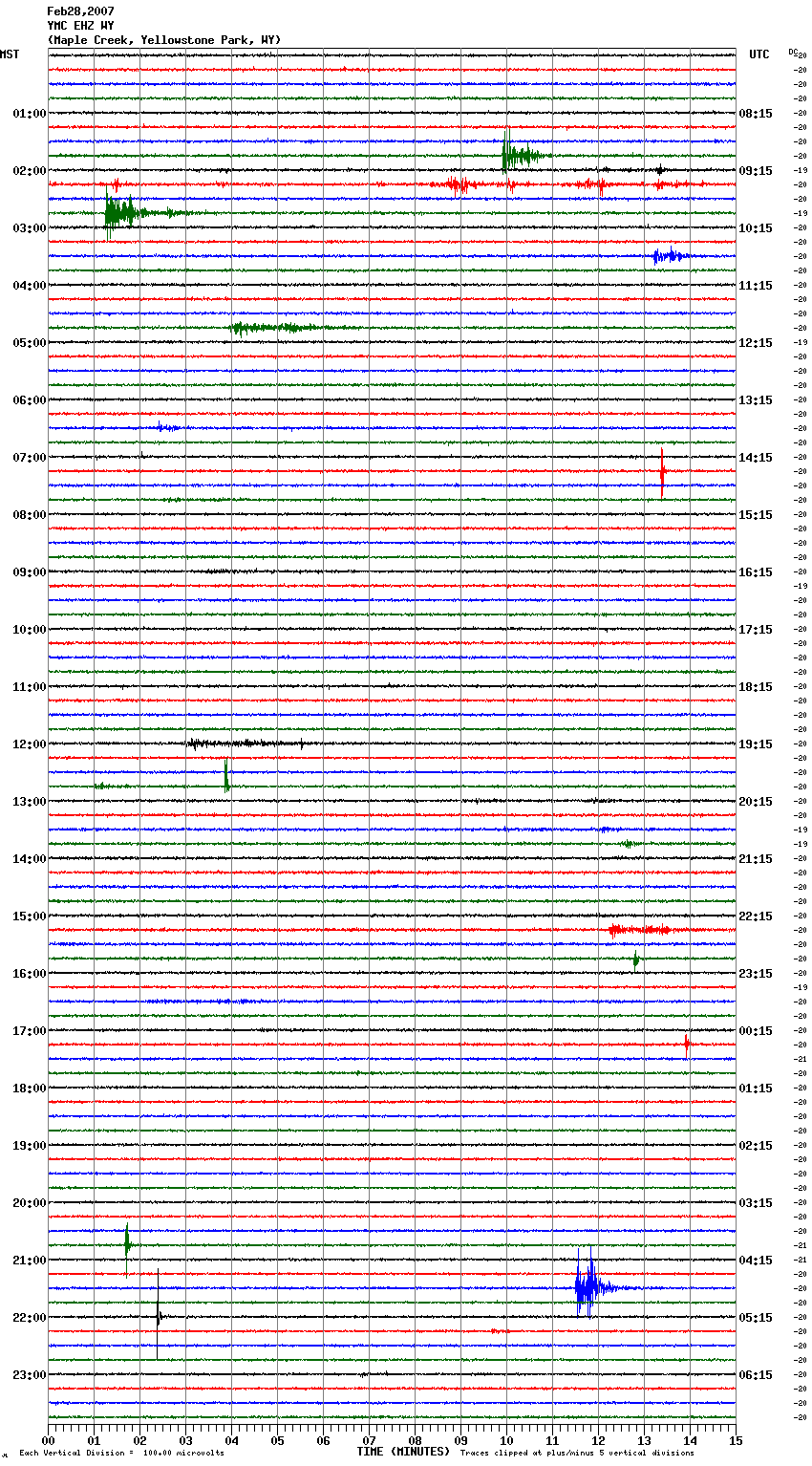Click the blue burst below 03:00 near minute 13
Screen dimensions: 812x1466
(x=672, y=256)
